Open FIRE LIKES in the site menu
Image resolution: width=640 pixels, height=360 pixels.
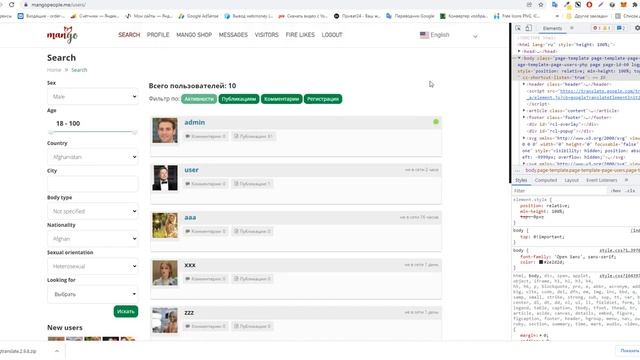click(x=300, y=35)
